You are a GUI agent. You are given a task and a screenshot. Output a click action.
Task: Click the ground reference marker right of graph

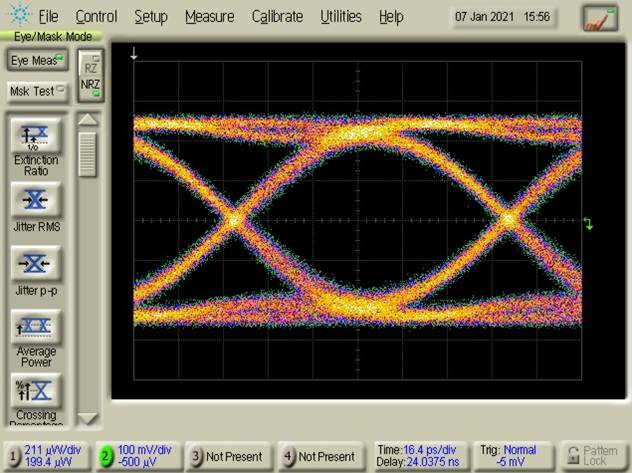point(588,224)
